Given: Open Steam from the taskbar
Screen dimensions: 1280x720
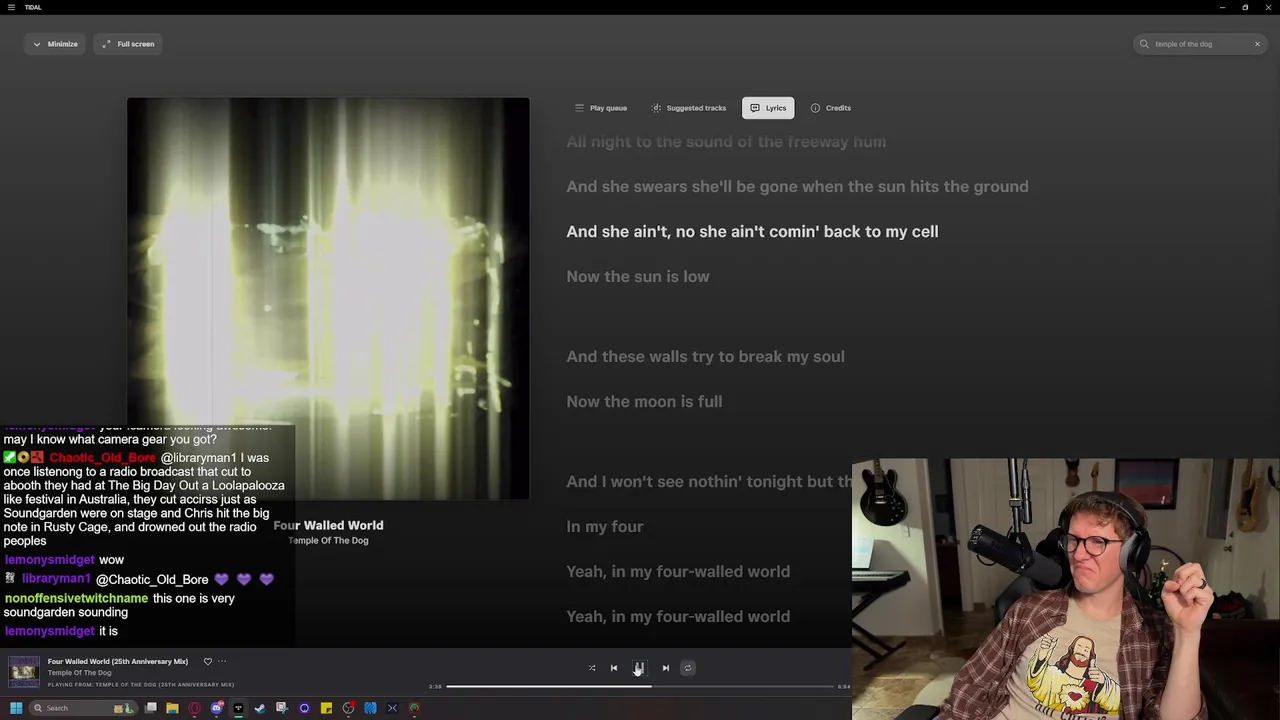Looking at the screenshot, I should coord(260,708).
